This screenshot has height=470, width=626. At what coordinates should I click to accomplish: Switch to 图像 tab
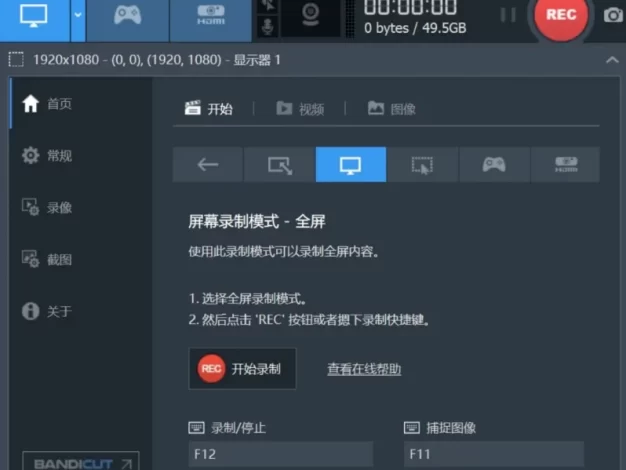click(x=392, y=109)
